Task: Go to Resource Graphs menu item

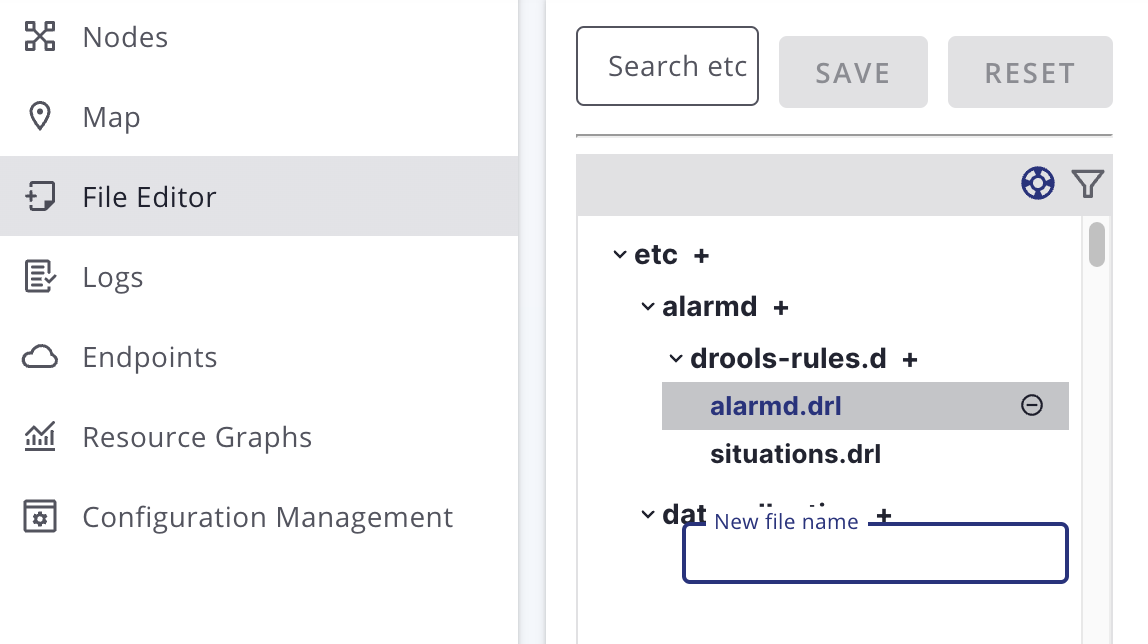Action: (x=197, y=437)
